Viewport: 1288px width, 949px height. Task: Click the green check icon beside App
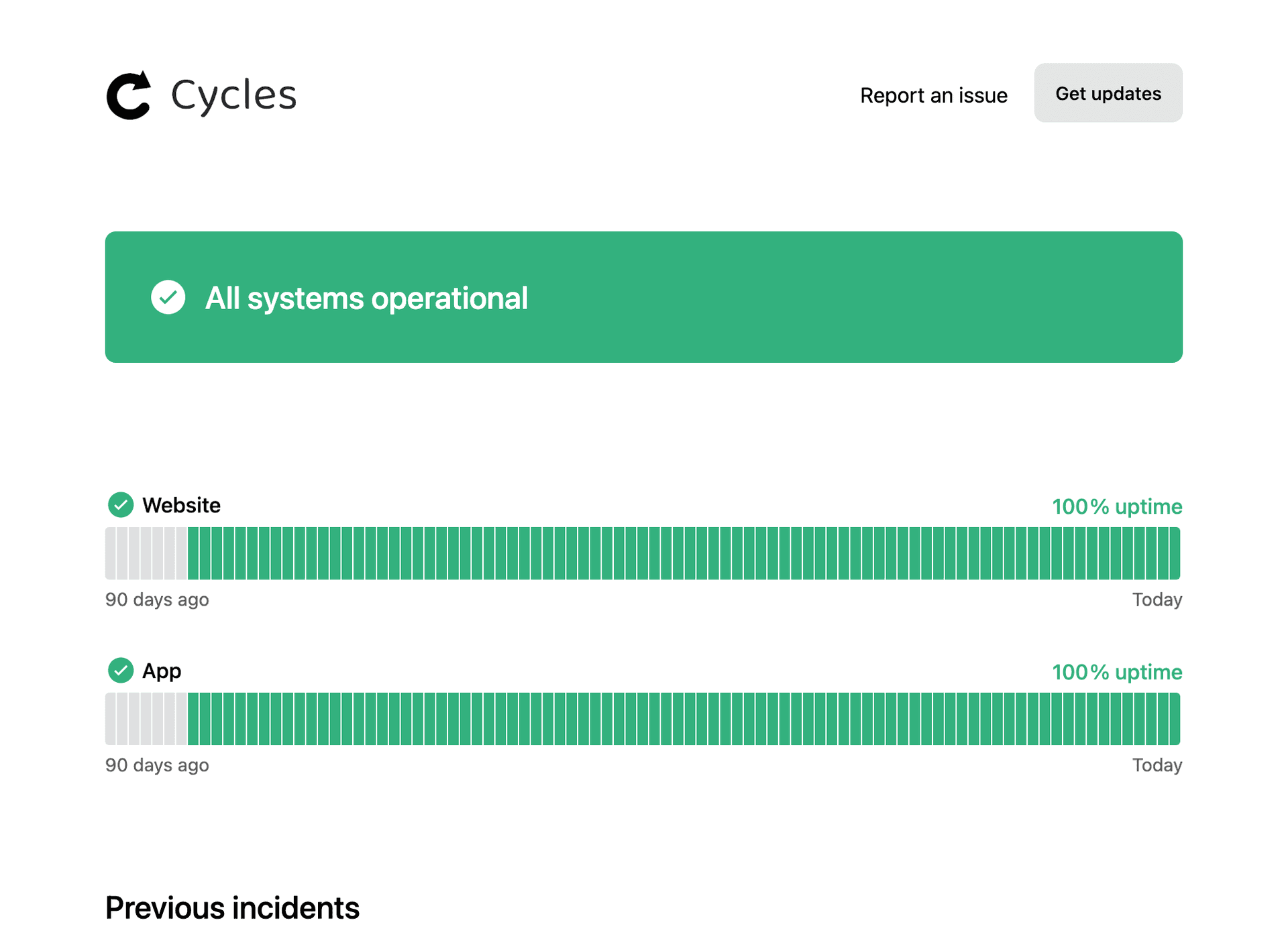pos(121,671)
